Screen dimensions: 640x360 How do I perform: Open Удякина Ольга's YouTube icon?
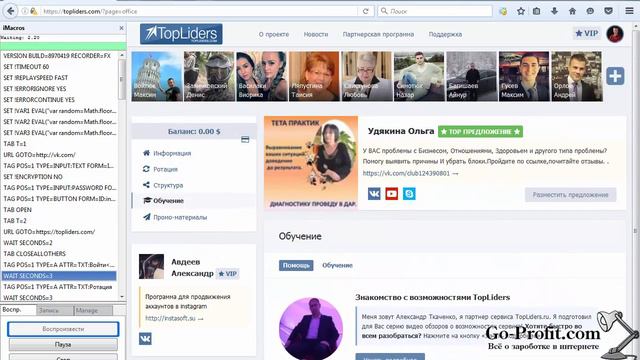pyautogui.click(x=391, y=193)
